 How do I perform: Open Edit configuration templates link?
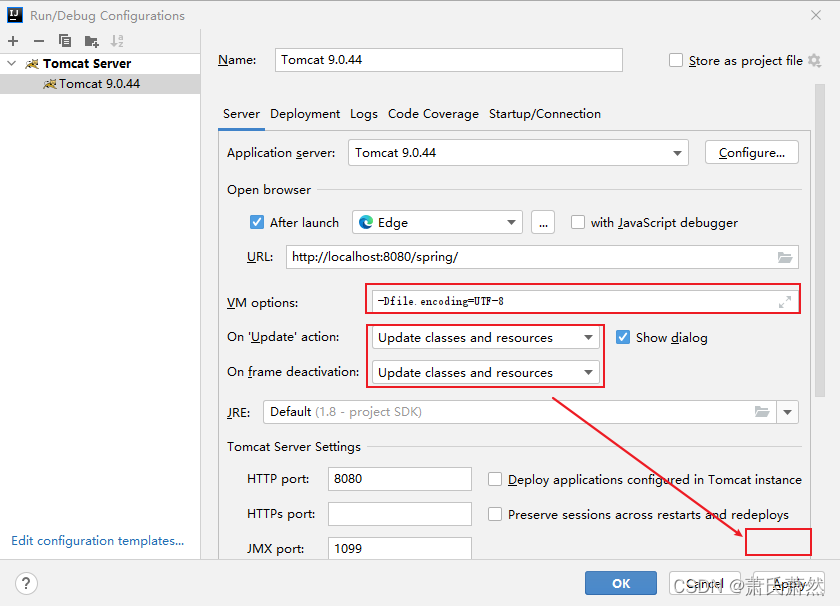(98, 541)
